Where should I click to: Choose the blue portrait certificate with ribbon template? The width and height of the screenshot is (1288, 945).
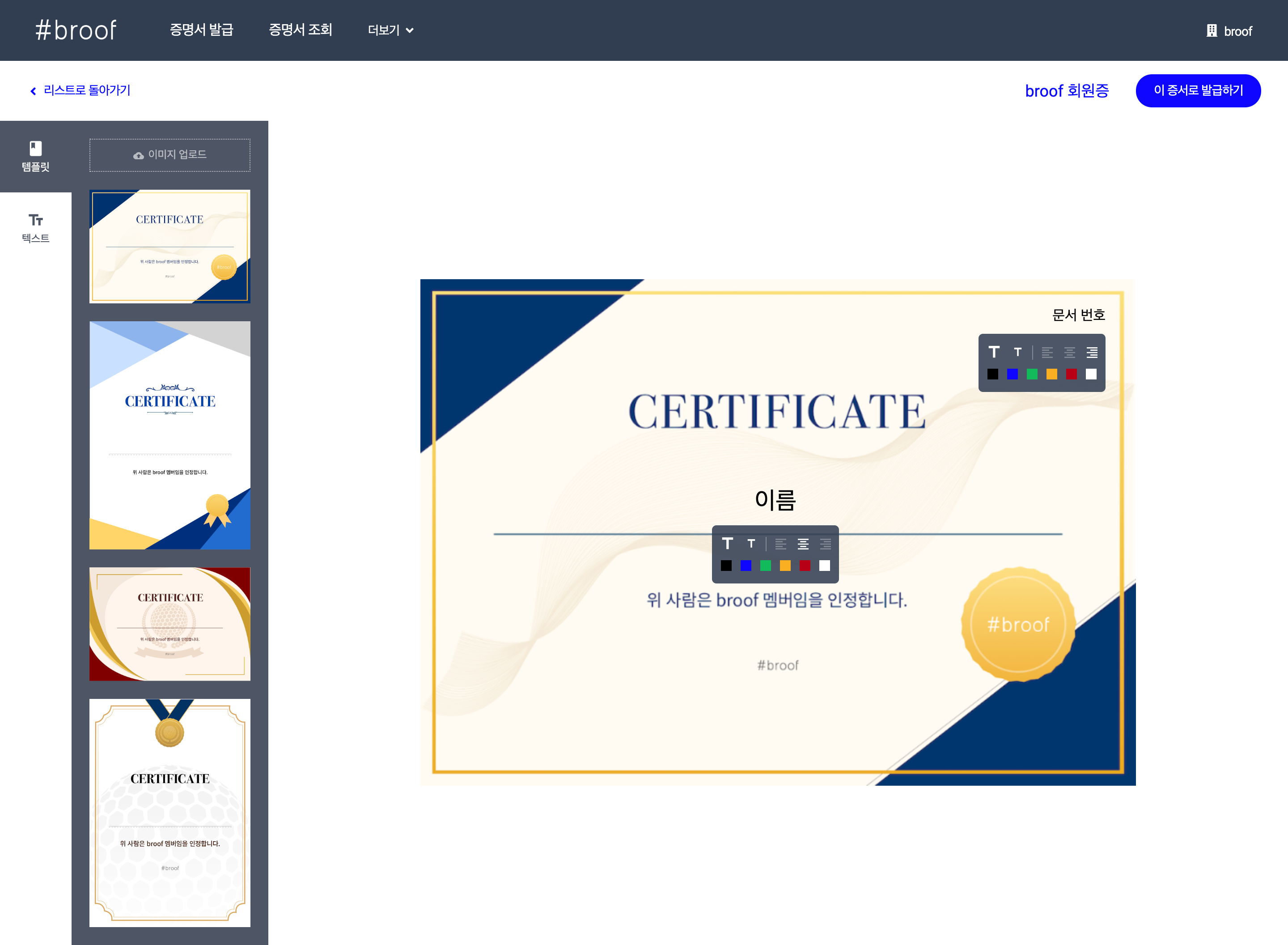[170, 435]
